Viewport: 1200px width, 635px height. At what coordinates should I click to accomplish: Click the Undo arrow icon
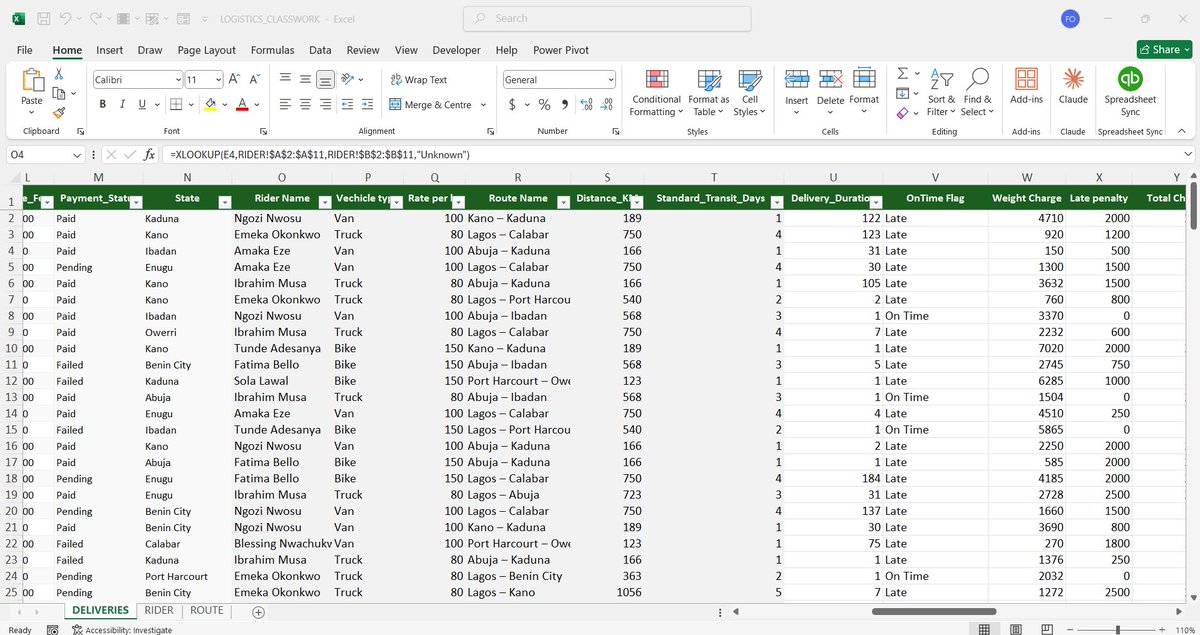click(x=66, y=19)
